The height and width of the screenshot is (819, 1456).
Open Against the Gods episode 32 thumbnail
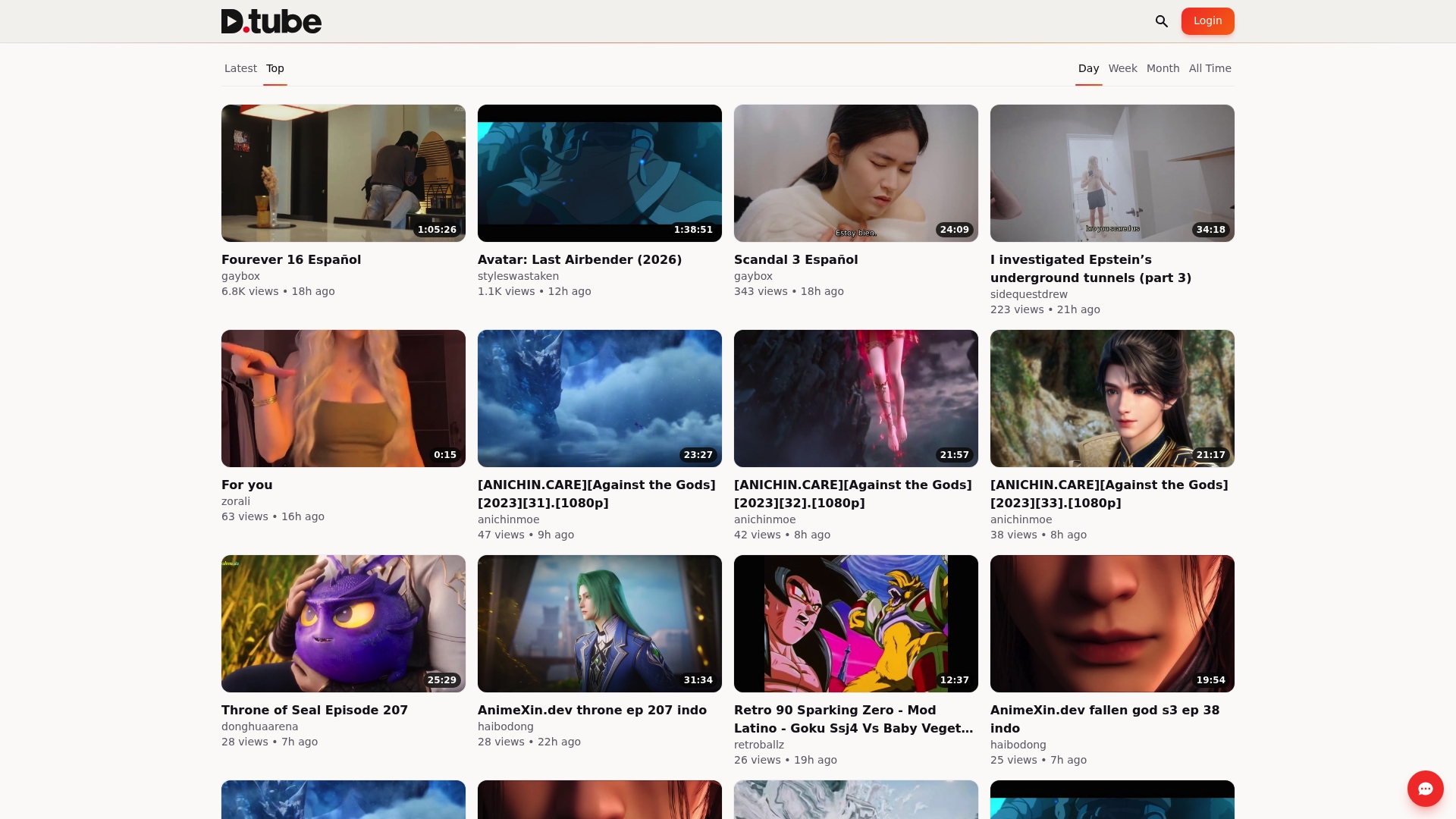[x=856, y=398]
